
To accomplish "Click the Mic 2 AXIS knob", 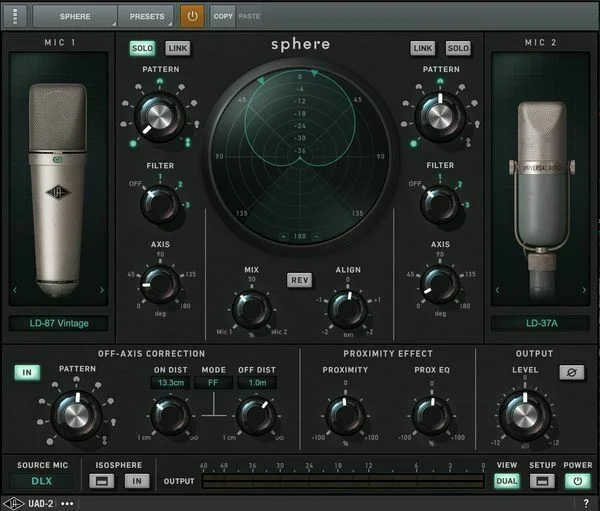I will [x=440, y=284].
